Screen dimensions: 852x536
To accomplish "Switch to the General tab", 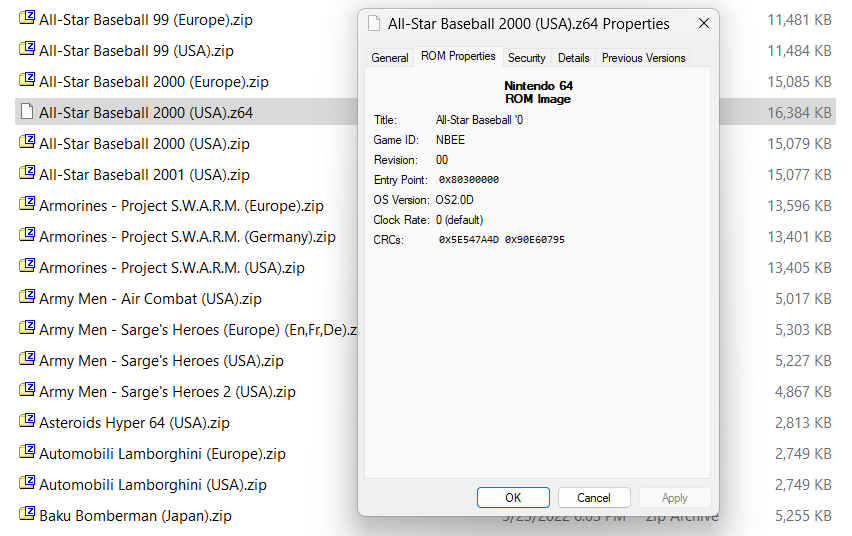I will point(390,58).
